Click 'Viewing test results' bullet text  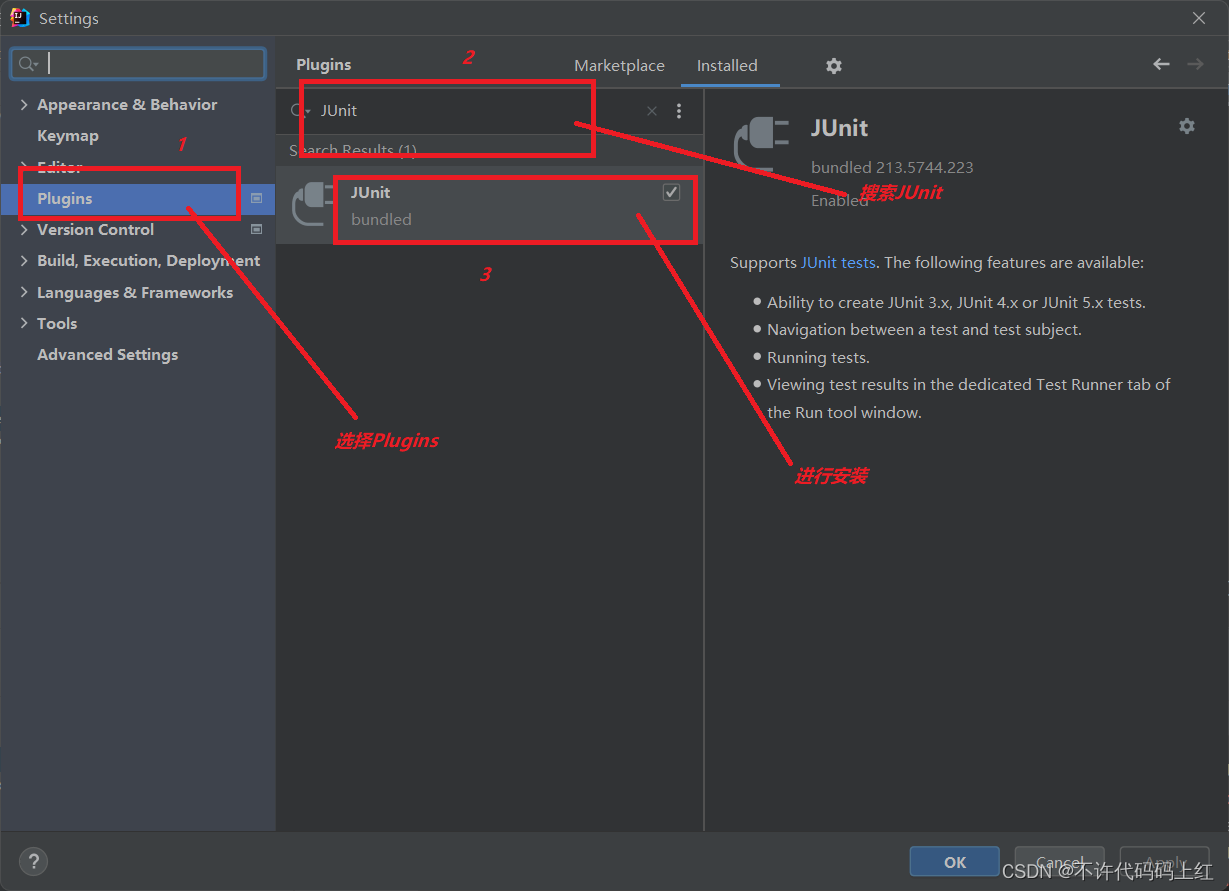click(968, 398)
